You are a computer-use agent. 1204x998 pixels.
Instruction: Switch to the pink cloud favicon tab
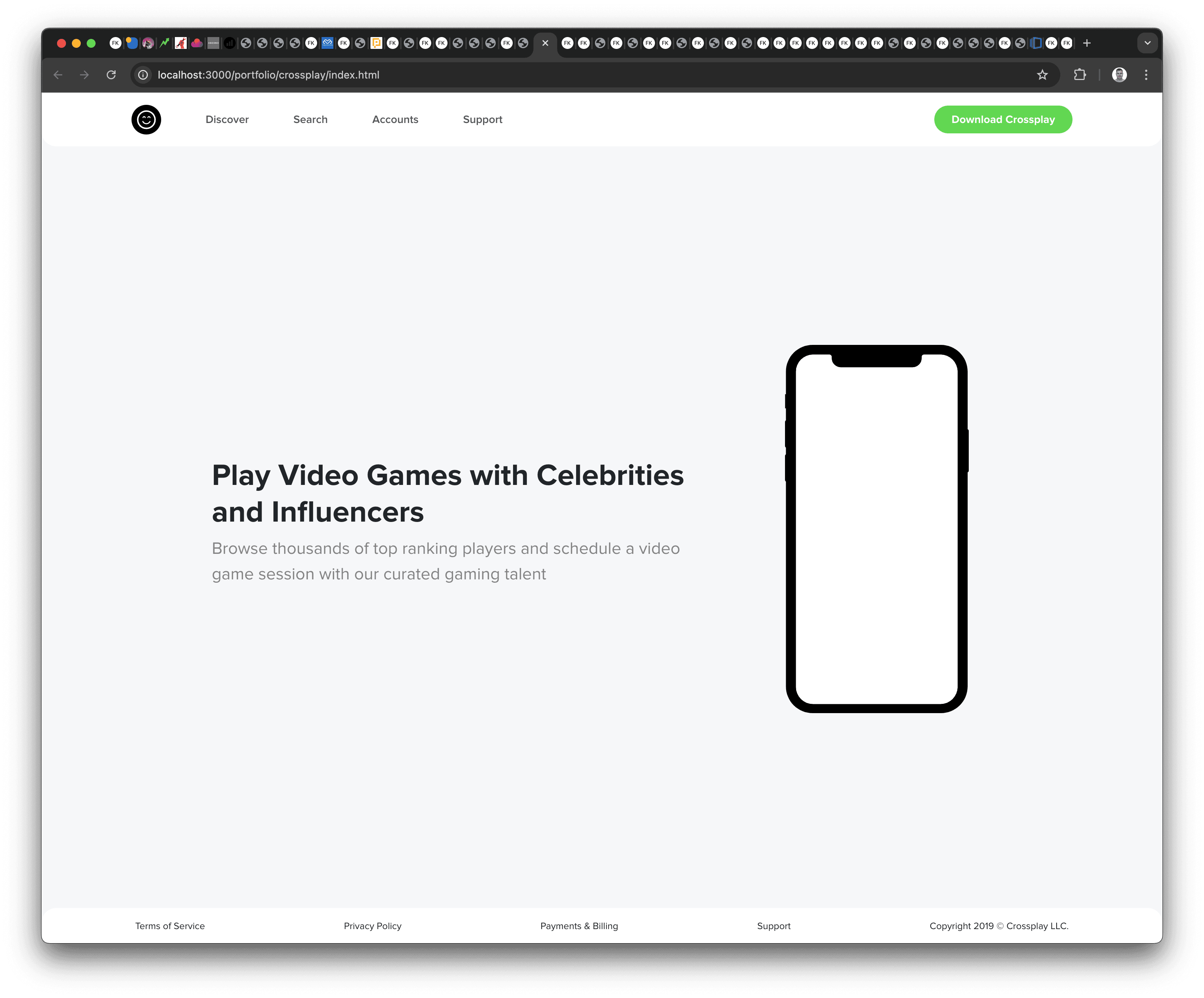pos(197,43)
